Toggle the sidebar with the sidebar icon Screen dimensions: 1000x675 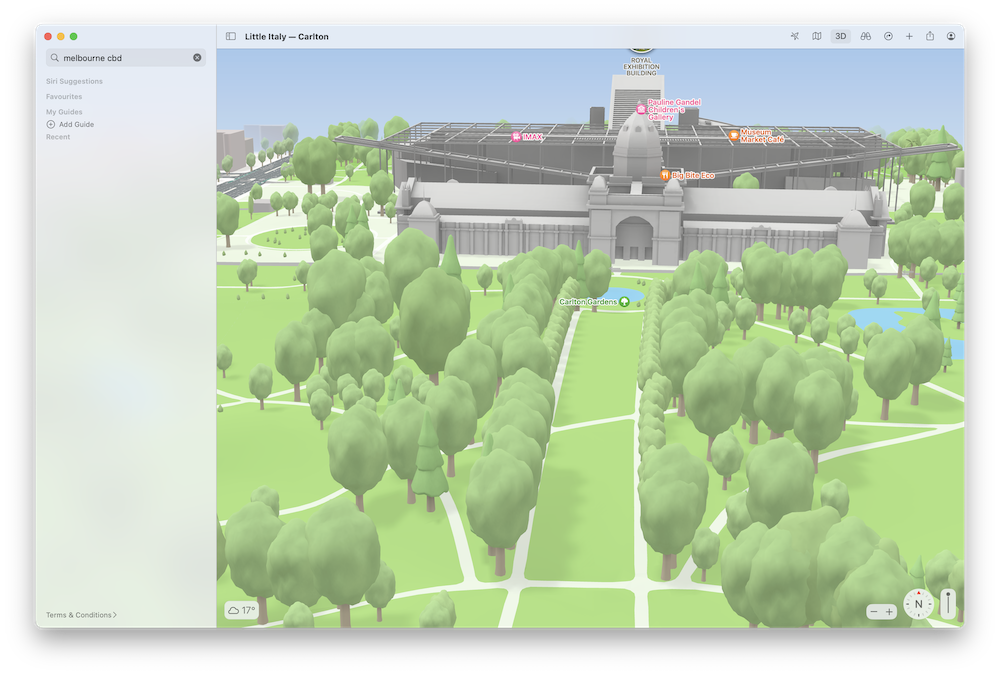231,36
